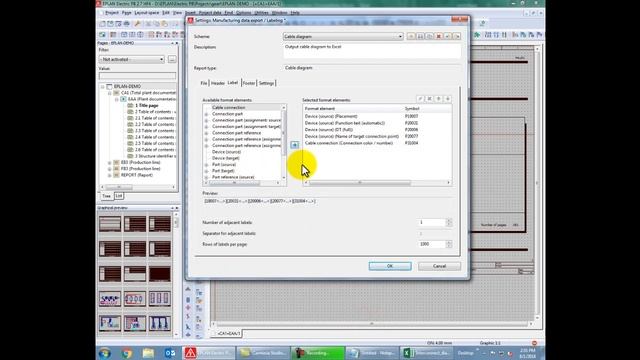Expand the EB3 (Production line) node

(109, 162)
